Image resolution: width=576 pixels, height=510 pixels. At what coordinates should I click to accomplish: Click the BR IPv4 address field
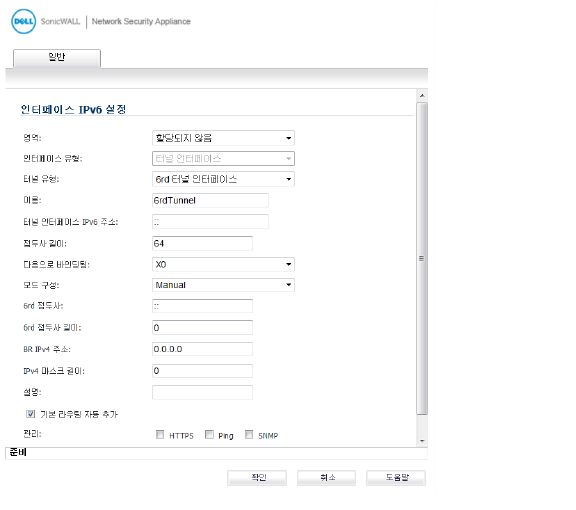[x=202, y=349]
